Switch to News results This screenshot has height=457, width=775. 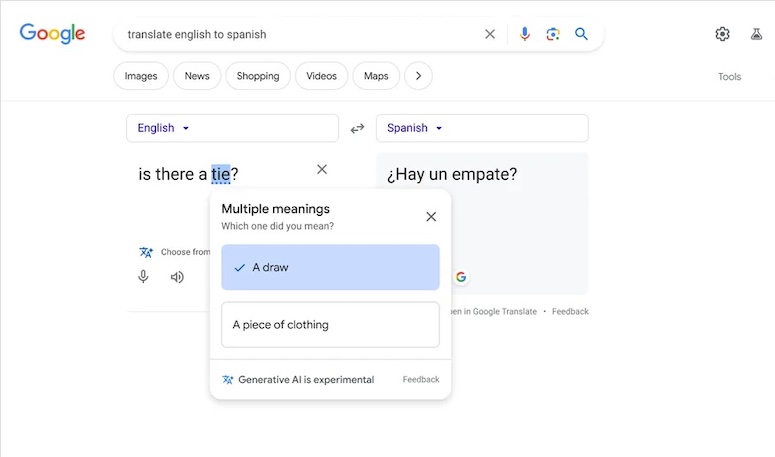point(197,76)
